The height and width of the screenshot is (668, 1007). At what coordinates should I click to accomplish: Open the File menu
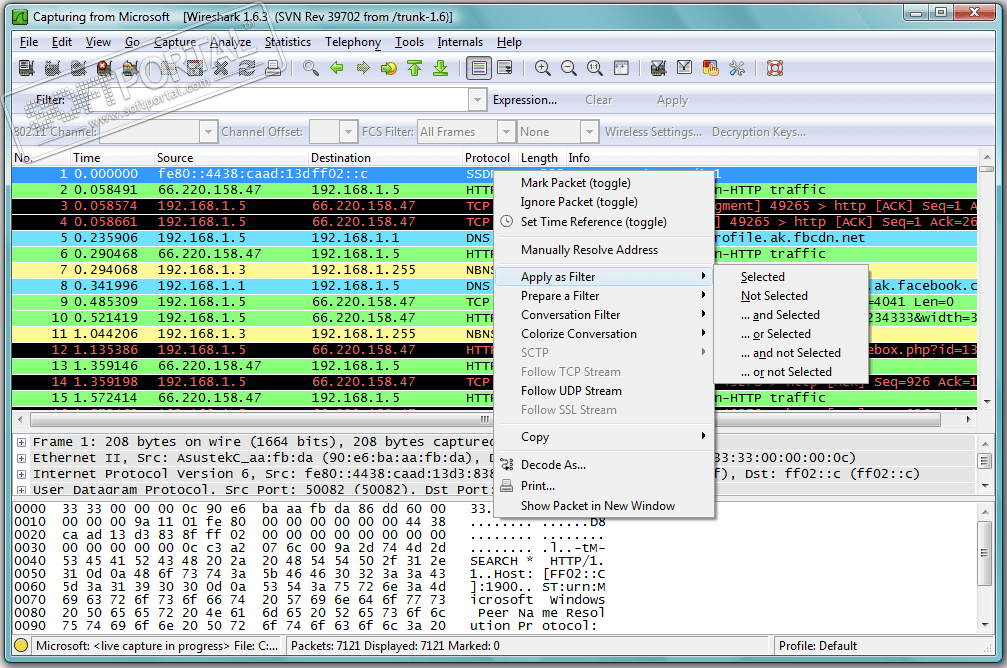click(29, 42)
